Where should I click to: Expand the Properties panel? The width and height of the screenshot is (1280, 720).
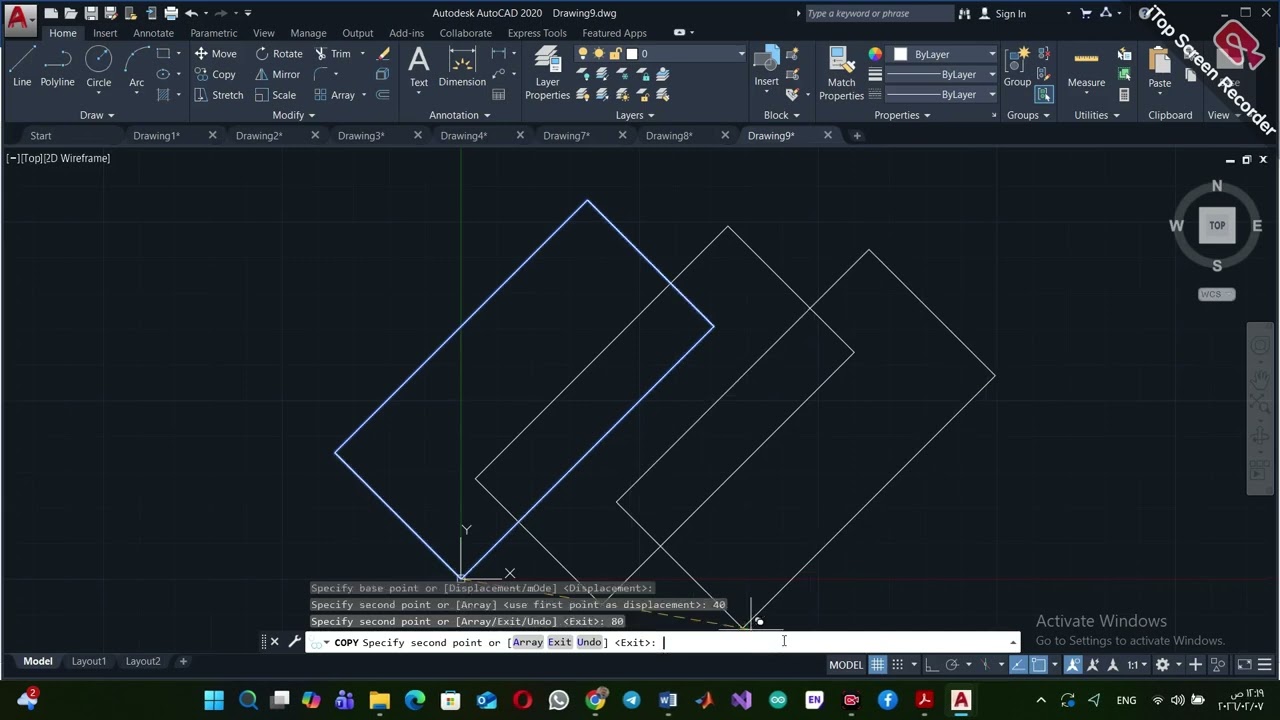(x=902, y=115)
